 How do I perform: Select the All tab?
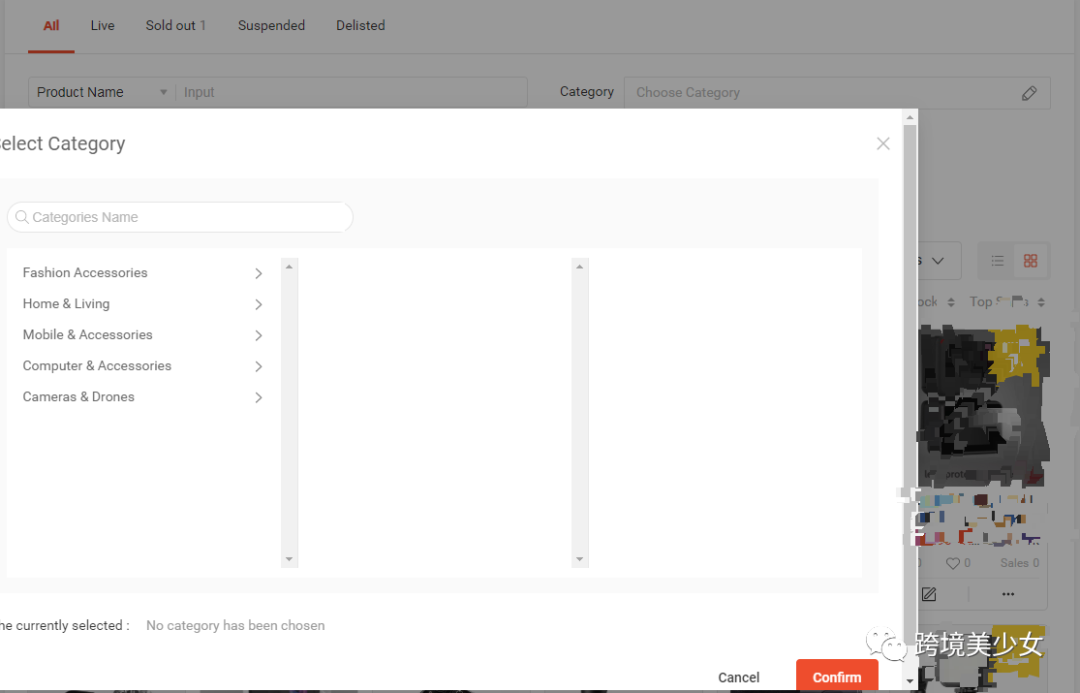coord(51,25)
